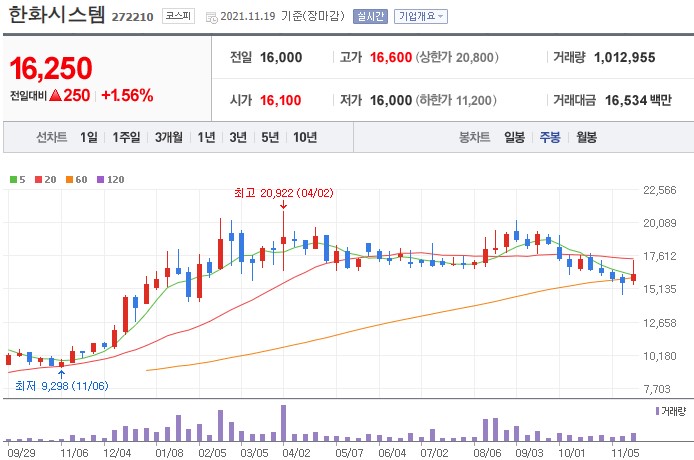Click the 거래량 value 1,012,955
Viewport: 694px width, 460px height.
[625, 58]
